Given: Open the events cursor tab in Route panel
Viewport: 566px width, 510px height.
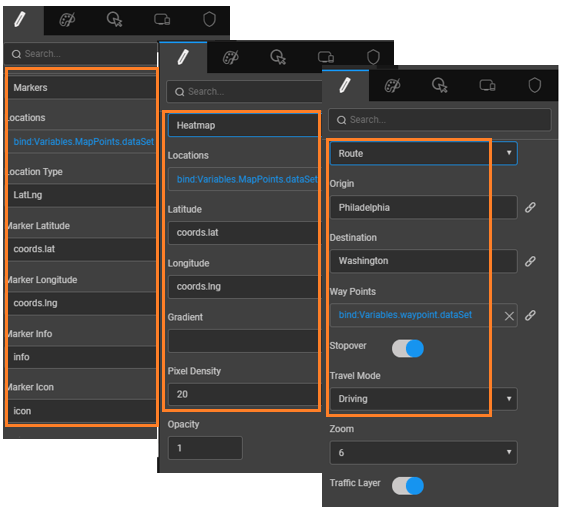Looking at the screenshot, I should [439, 86].
